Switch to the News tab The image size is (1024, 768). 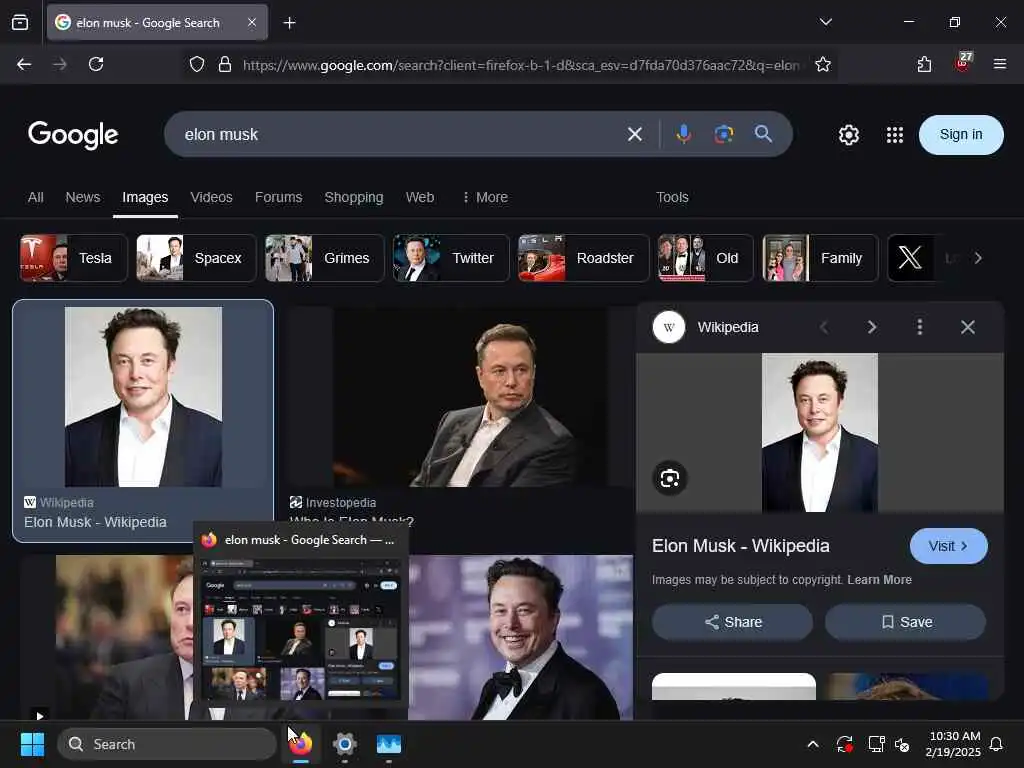point(83,197)
